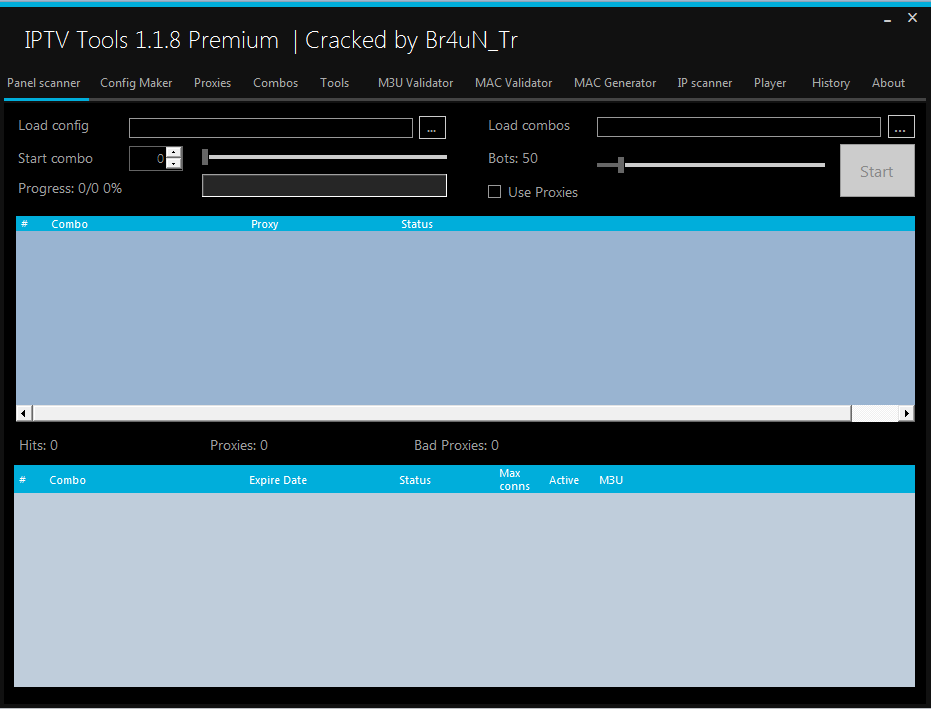The height and width of the screenshot is (709, 931).
Task: Open the About tab
Action: click(x=888, y=83)
